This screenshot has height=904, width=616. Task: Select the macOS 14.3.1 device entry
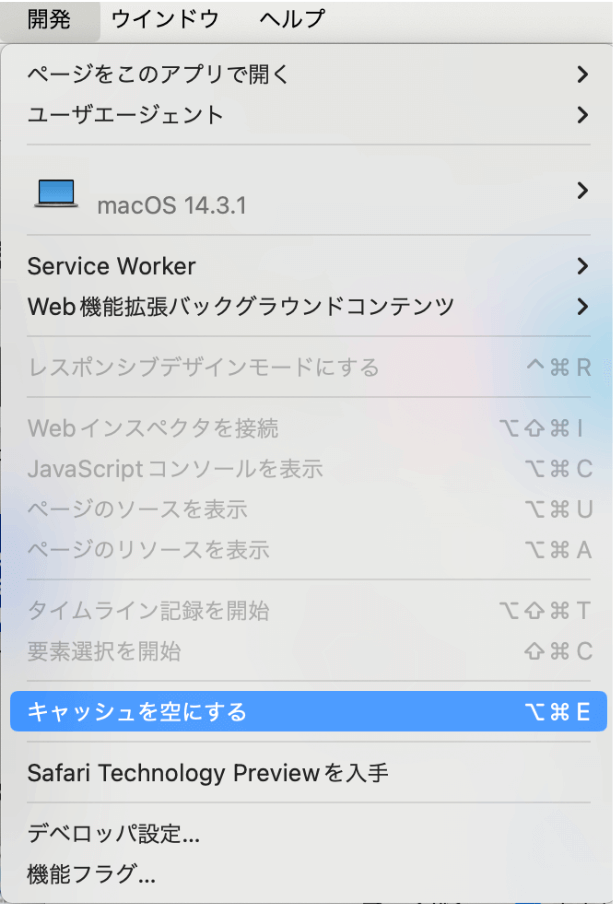309,191
